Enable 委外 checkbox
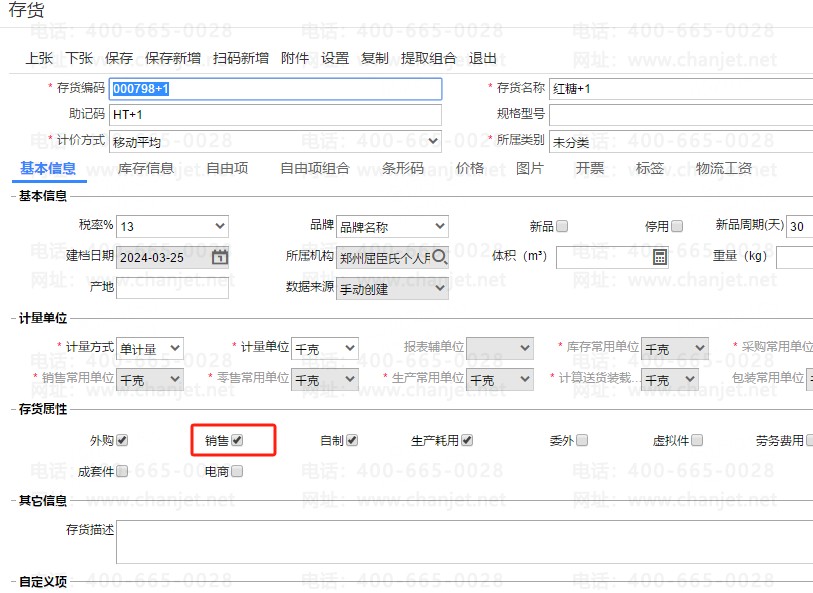 pyautogui.click(x=582, y=440)
